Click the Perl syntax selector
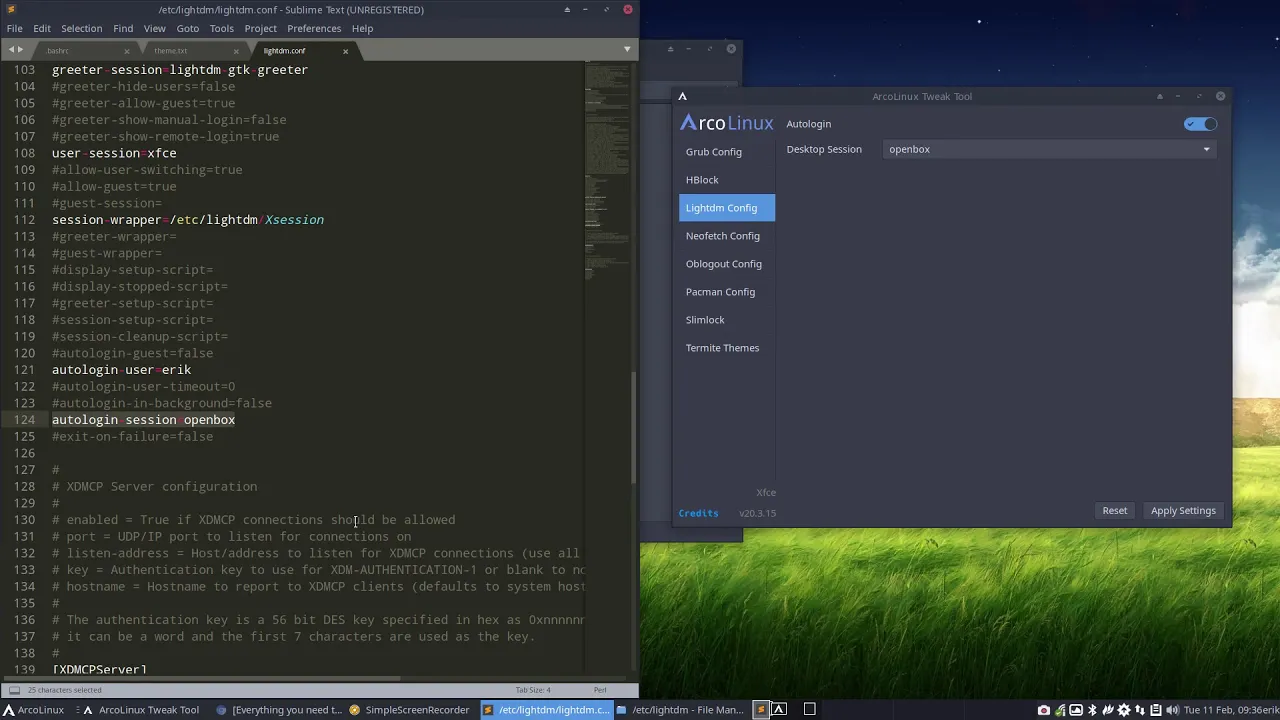This screenshot has width=1280, height=720. coord(600,690)
